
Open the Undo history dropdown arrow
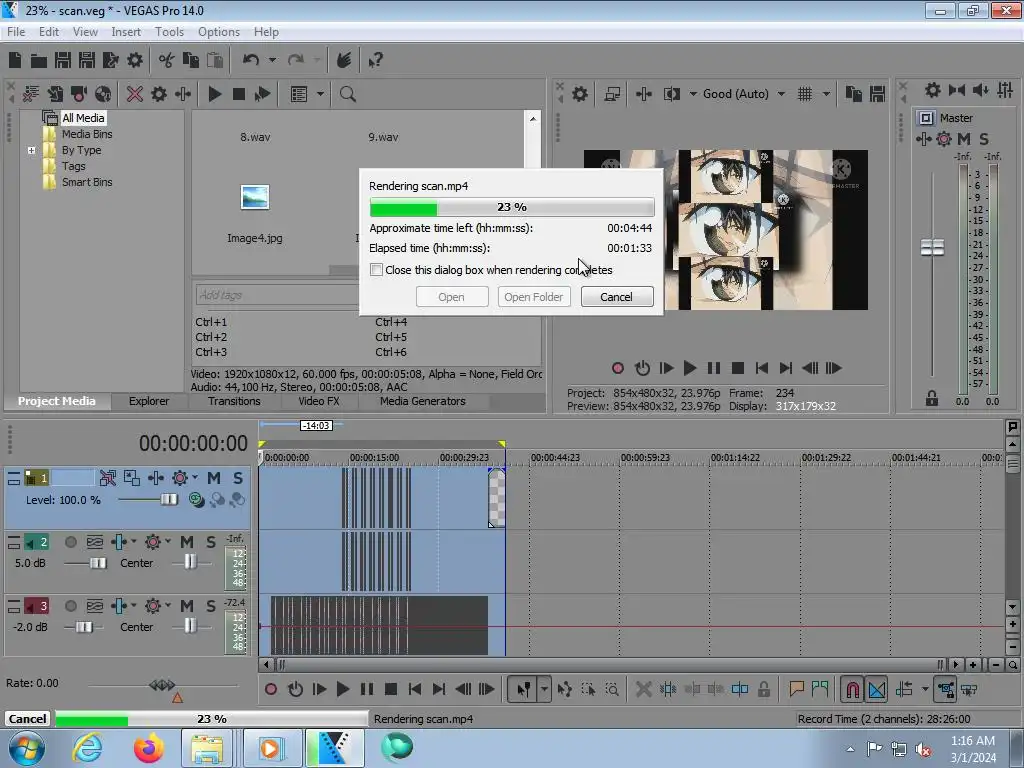pos(272,60)
